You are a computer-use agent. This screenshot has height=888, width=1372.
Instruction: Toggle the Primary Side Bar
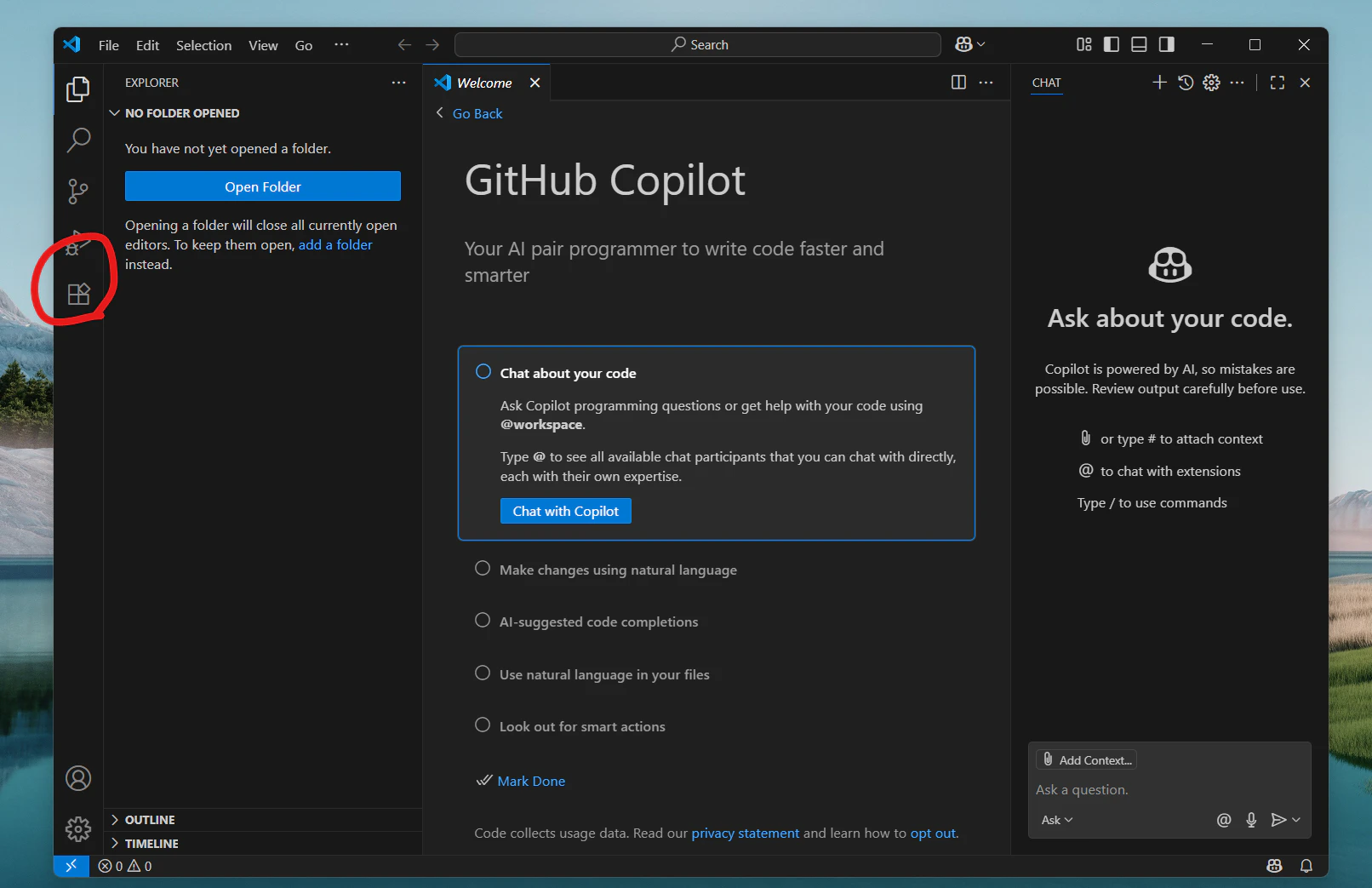pos(1112,44)
